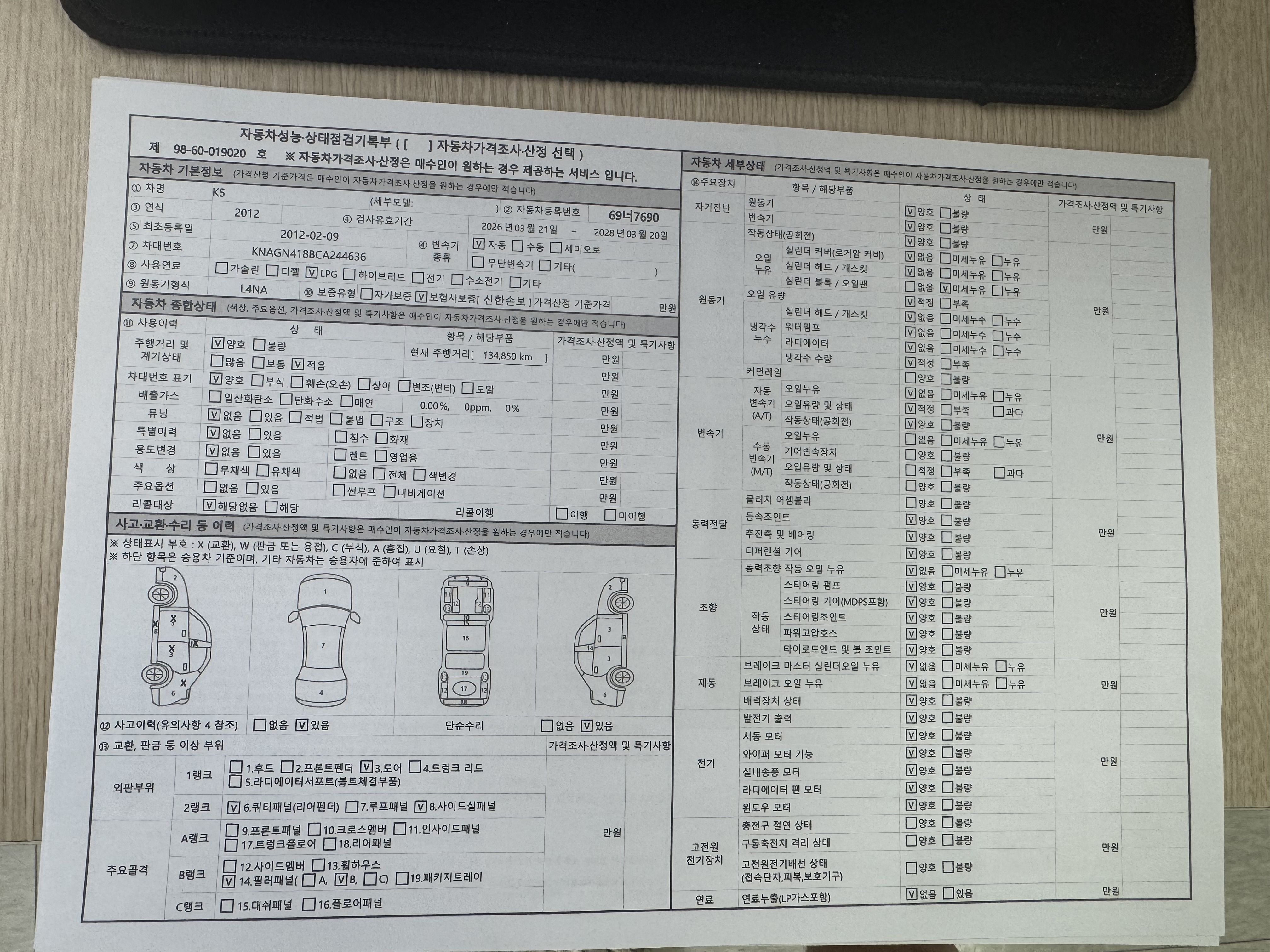
Task: Tick the 화재 checkbox
Action: [x=382, y=439]
